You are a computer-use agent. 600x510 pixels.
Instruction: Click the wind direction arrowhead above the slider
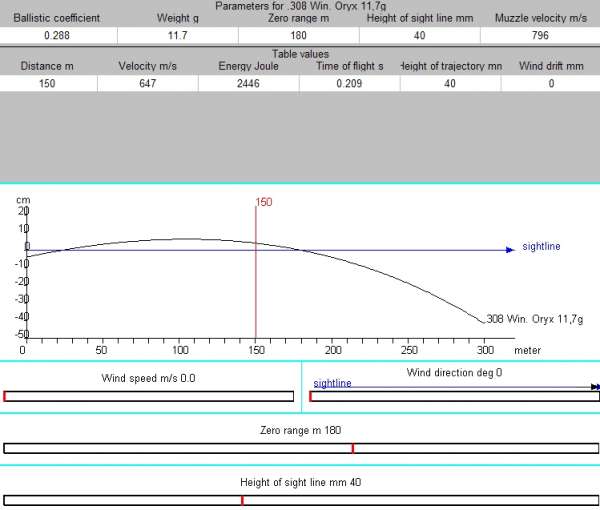[595, 386]
